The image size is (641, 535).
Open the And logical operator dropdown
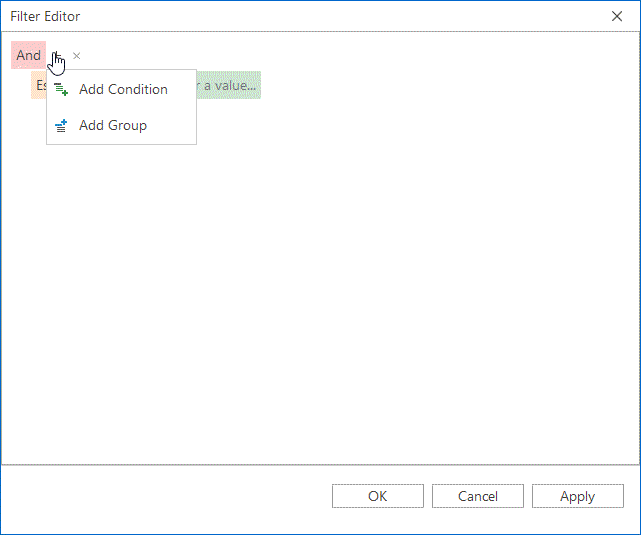tap(28, 55)
